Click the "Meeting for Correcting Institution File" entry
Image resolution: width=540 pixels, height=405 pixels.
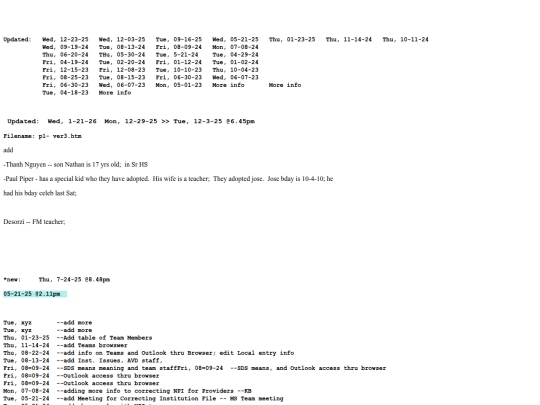170,398
